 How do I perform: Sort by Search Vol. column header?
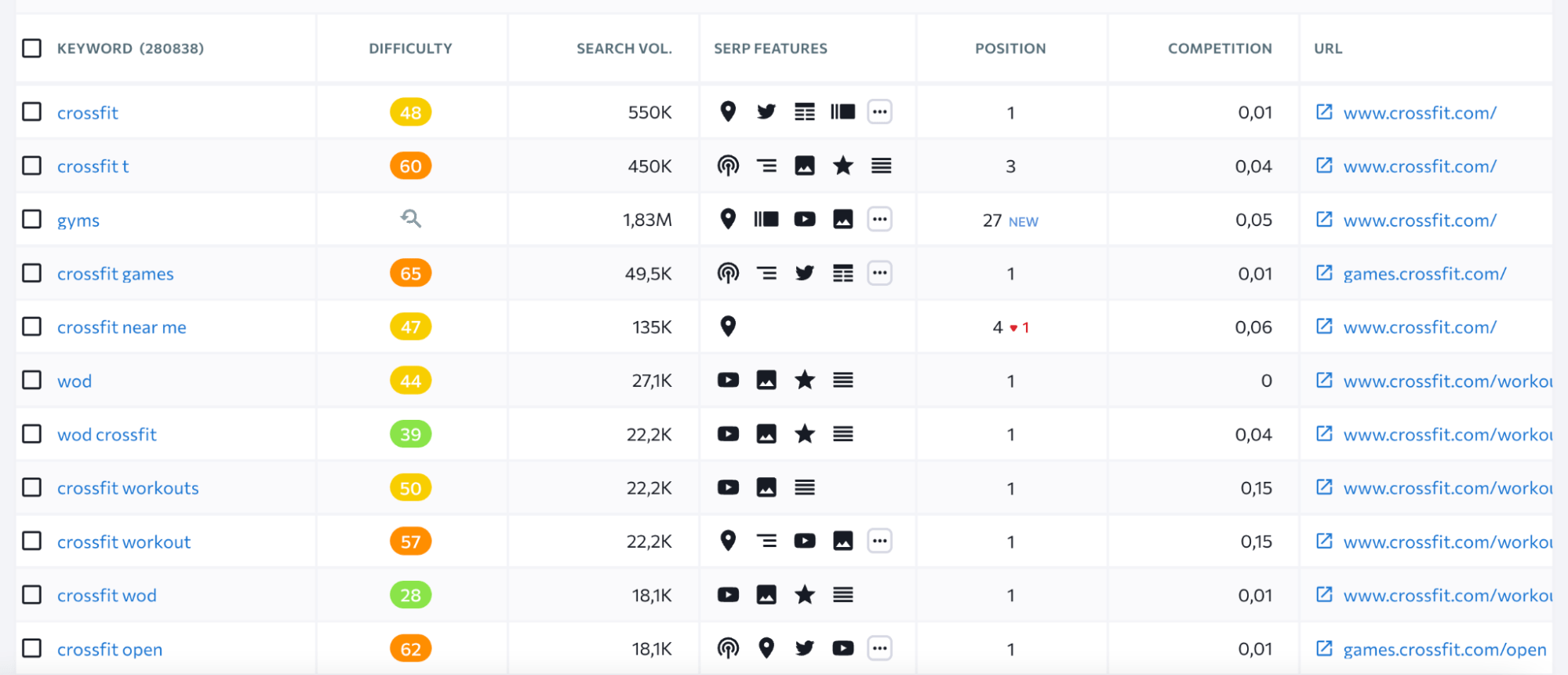pos(624,49)
